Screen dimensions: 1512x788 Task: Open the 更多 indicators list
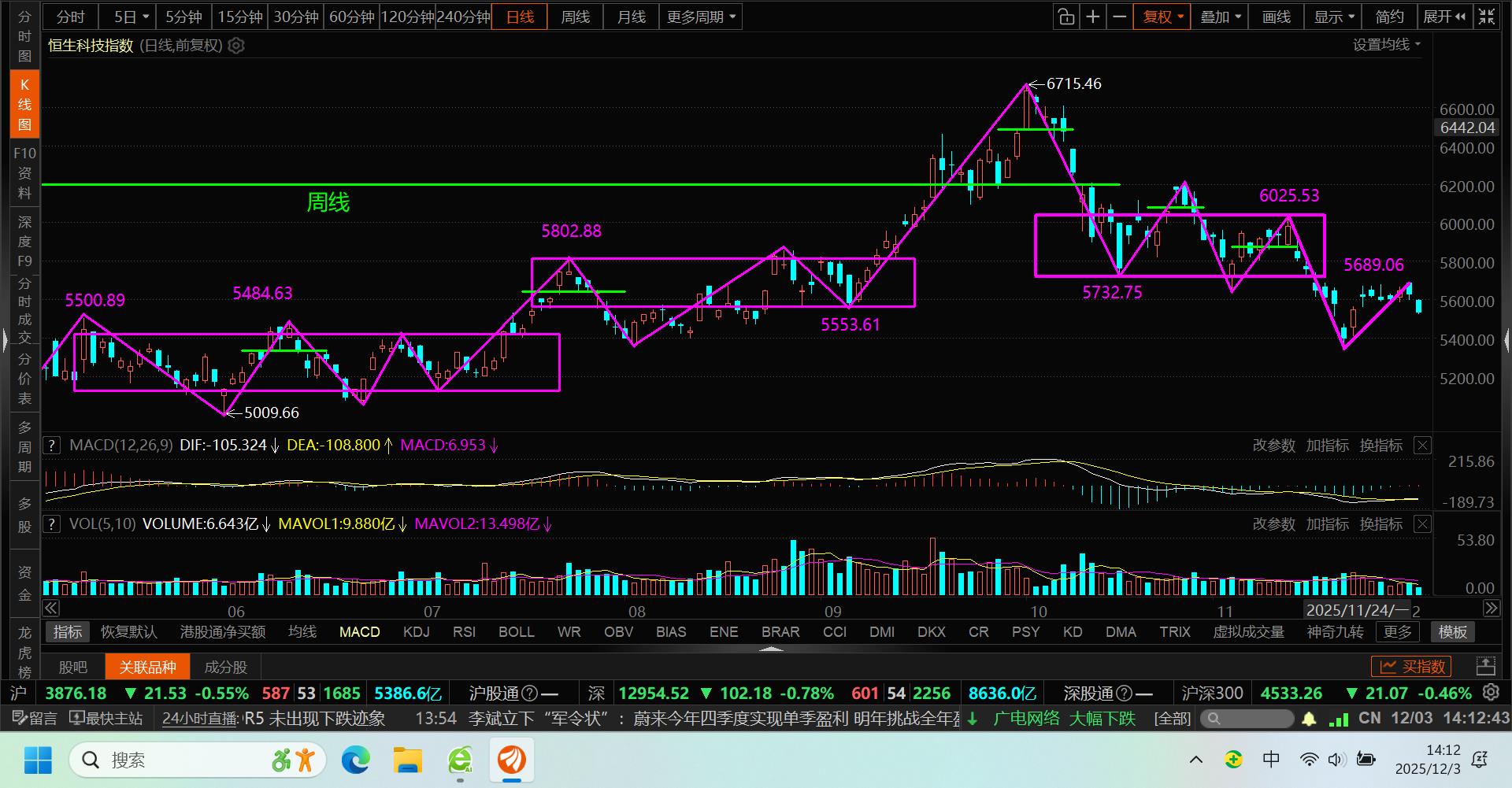(x=1398, y=632)
